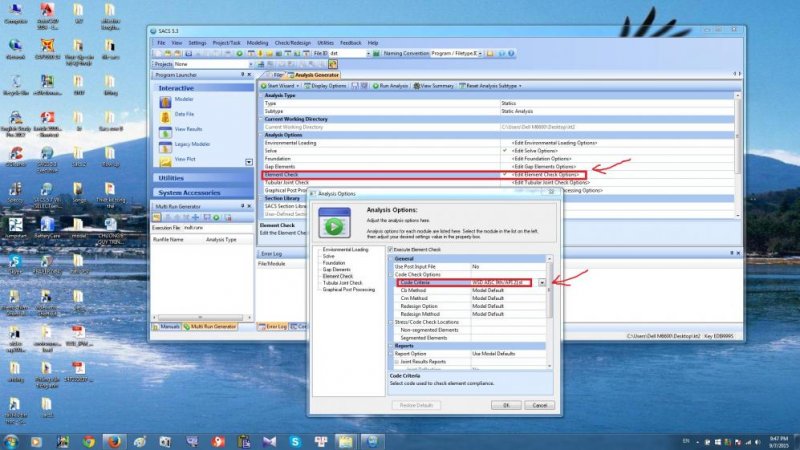Click Edit Element Check Options link

[545, 174]
